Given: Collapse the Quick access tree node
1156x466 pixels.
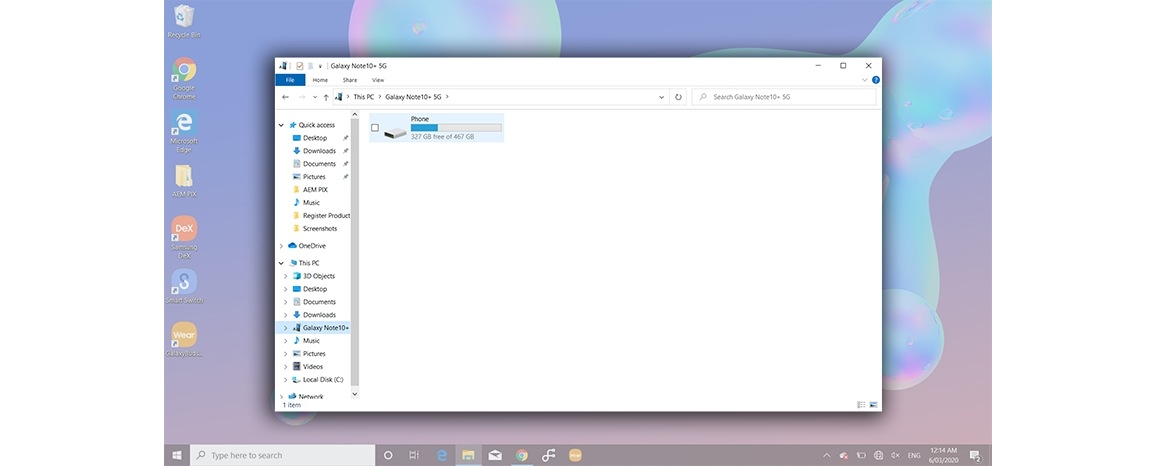Looking at the screenshot, I should 281,125.
